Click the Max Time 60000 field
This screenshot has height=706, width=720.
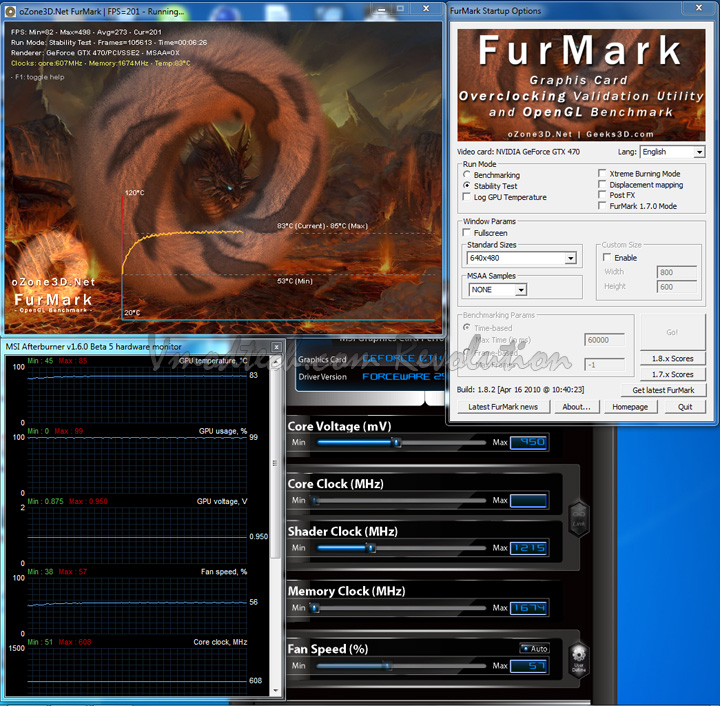point(604,340)
